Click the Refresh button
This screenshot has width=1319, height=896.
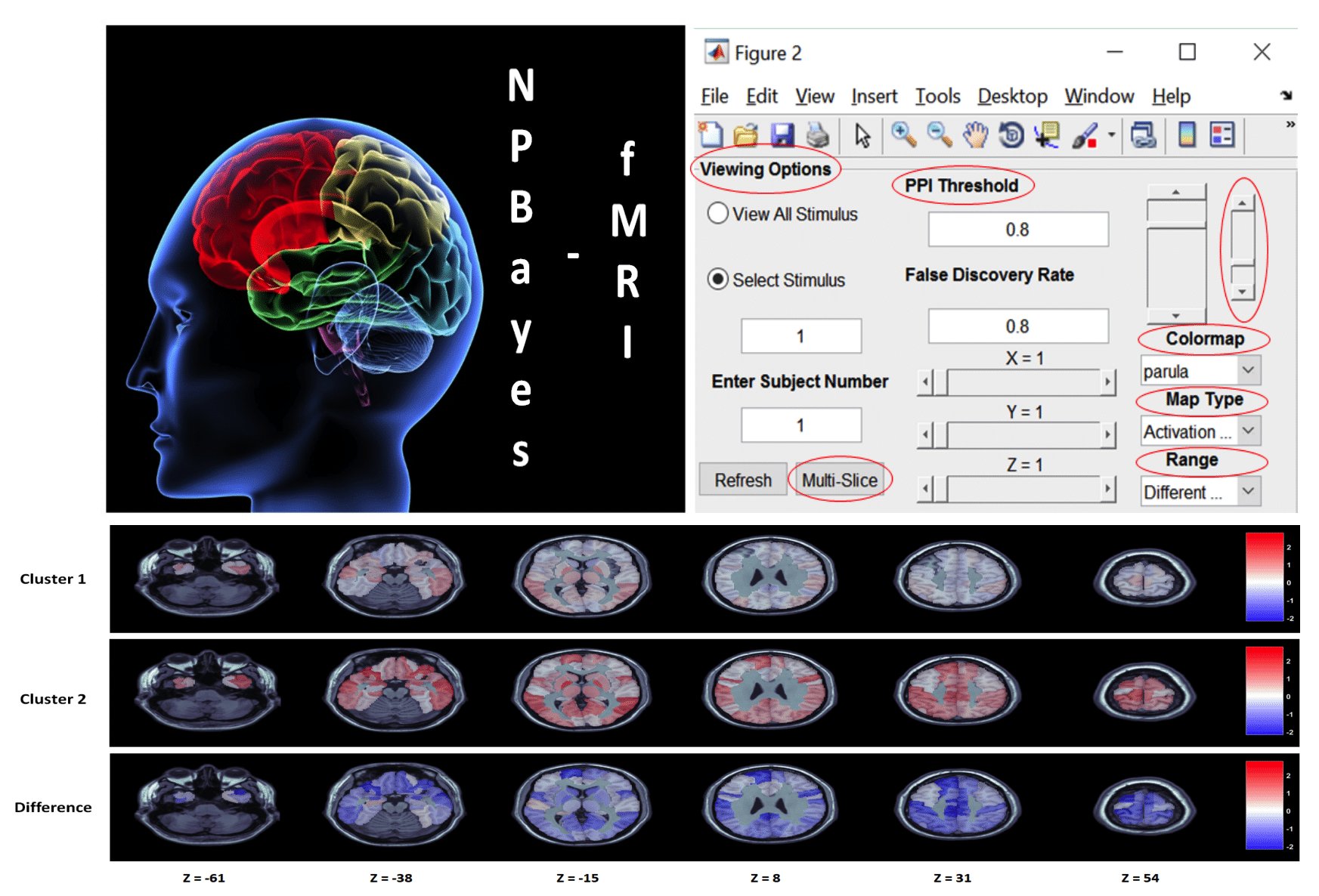pos(743,480)
